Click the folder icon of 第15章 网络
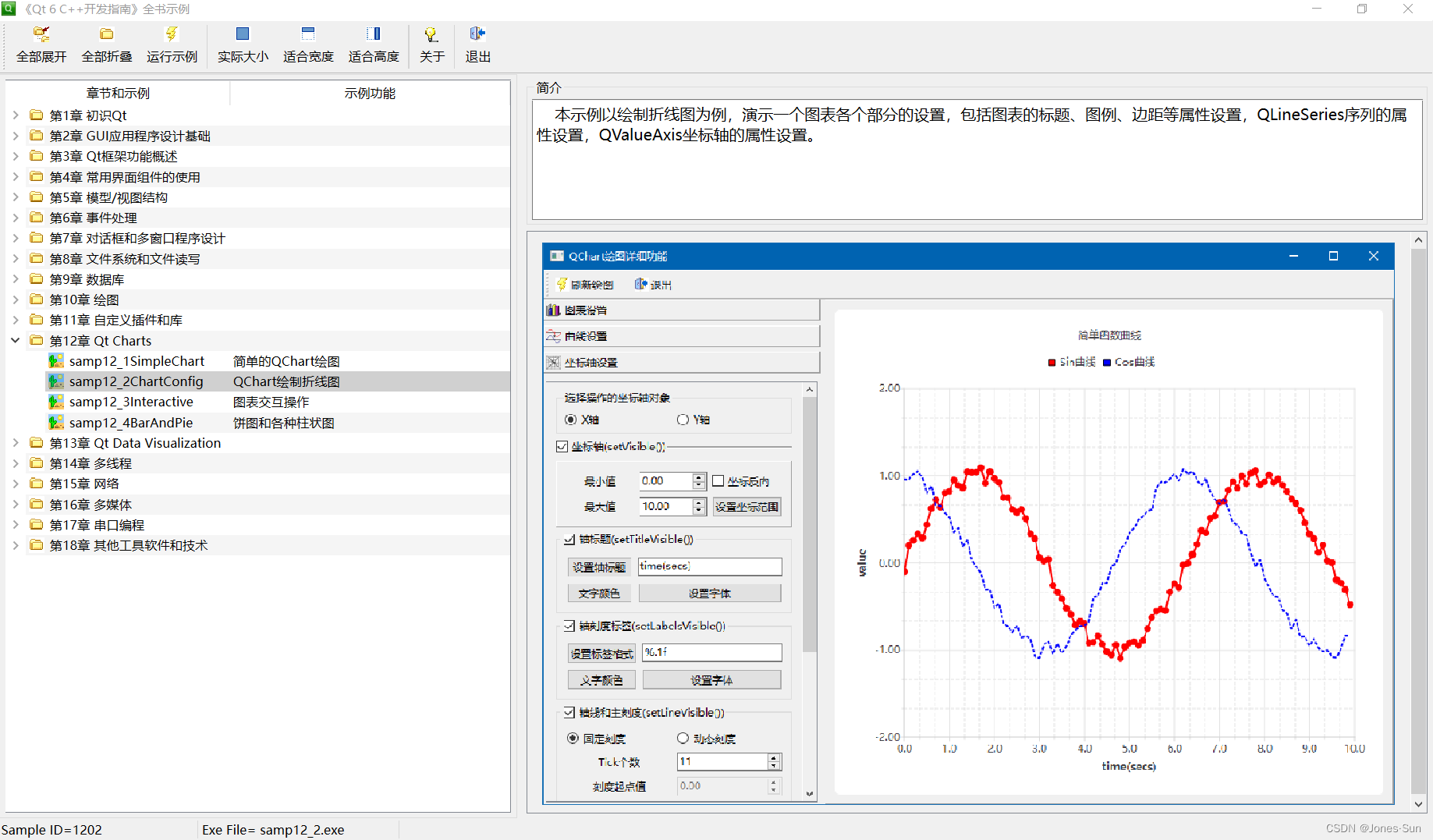 [37, 484]
